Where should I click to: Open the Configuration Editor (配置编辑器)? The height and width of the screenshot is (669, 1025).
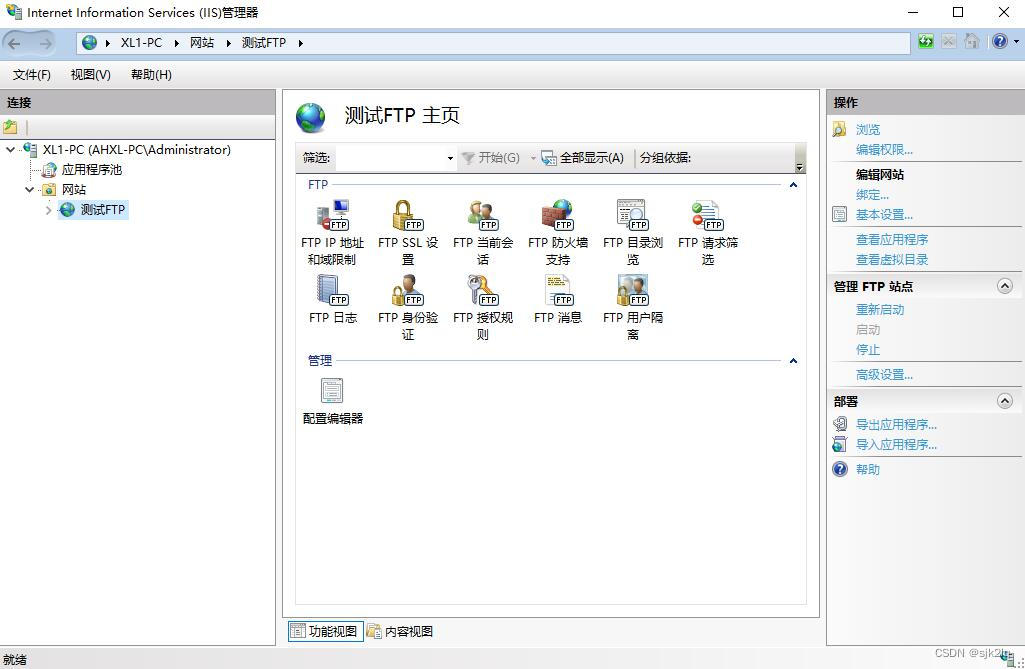332,401
